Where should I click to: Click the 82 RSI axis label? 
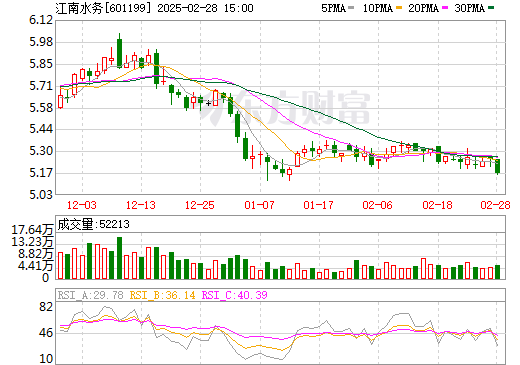46,306
